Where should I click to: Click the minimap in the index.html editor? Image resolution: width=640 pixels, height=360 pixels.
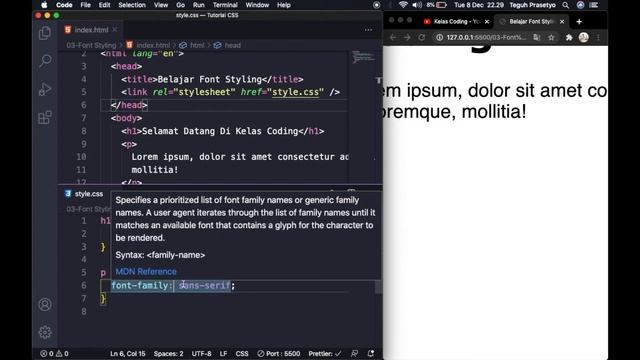[363, 57]
